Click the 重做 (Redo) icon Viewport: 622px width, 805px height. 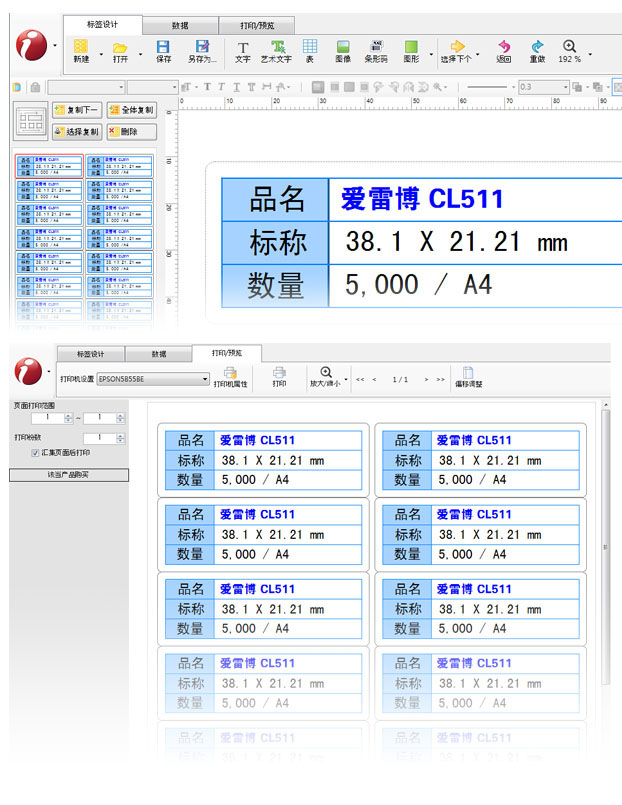(537, 47)
